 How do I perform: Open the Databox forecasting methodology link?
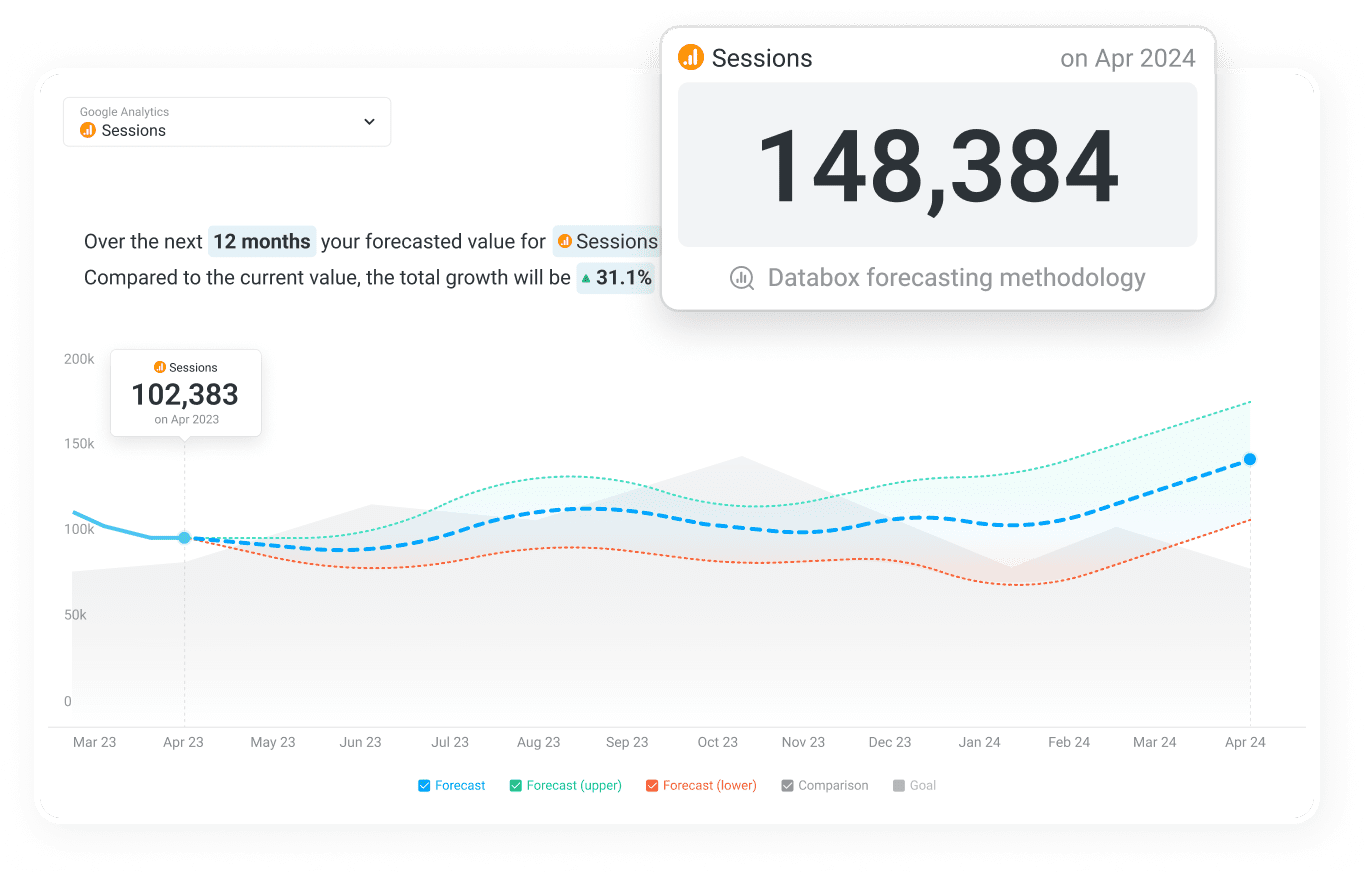(x=955, y=278)
